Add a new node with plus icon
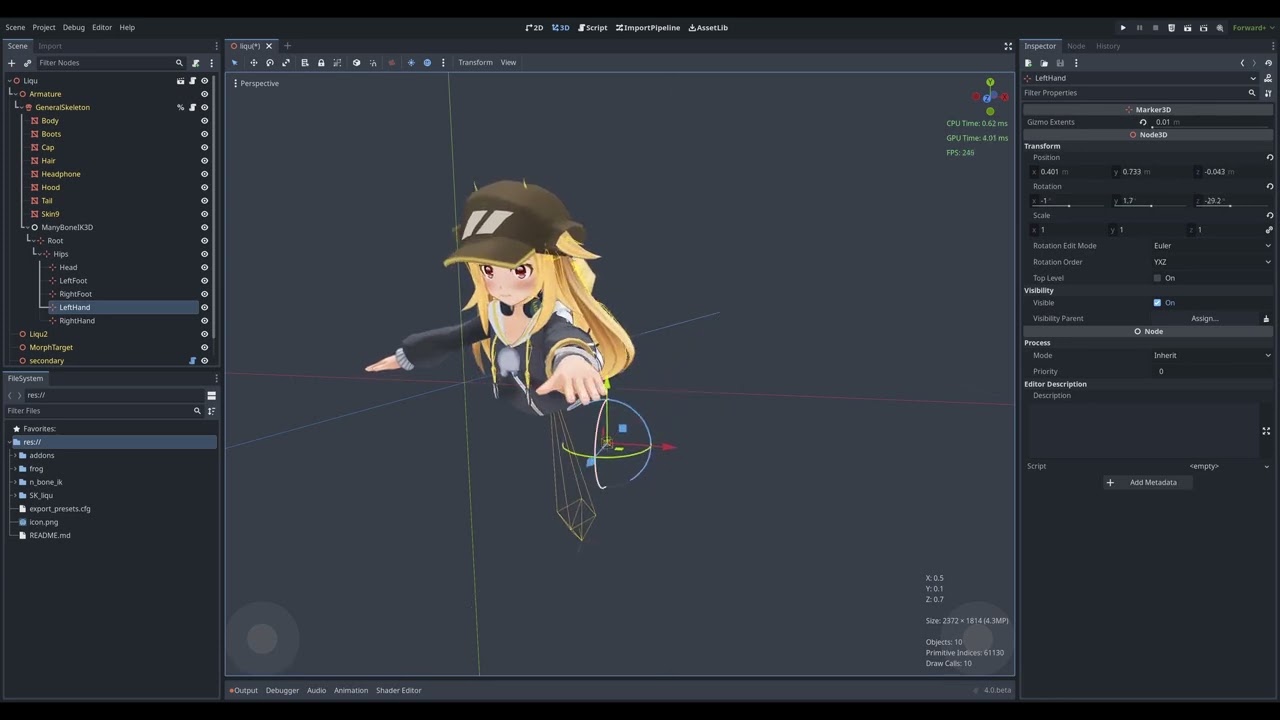This screenshot has width=1280, height=720. pos(12,63)
